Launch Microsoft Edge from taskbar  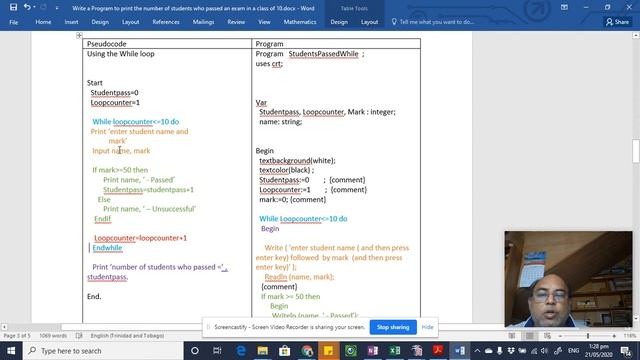click(x=241, y=351)
